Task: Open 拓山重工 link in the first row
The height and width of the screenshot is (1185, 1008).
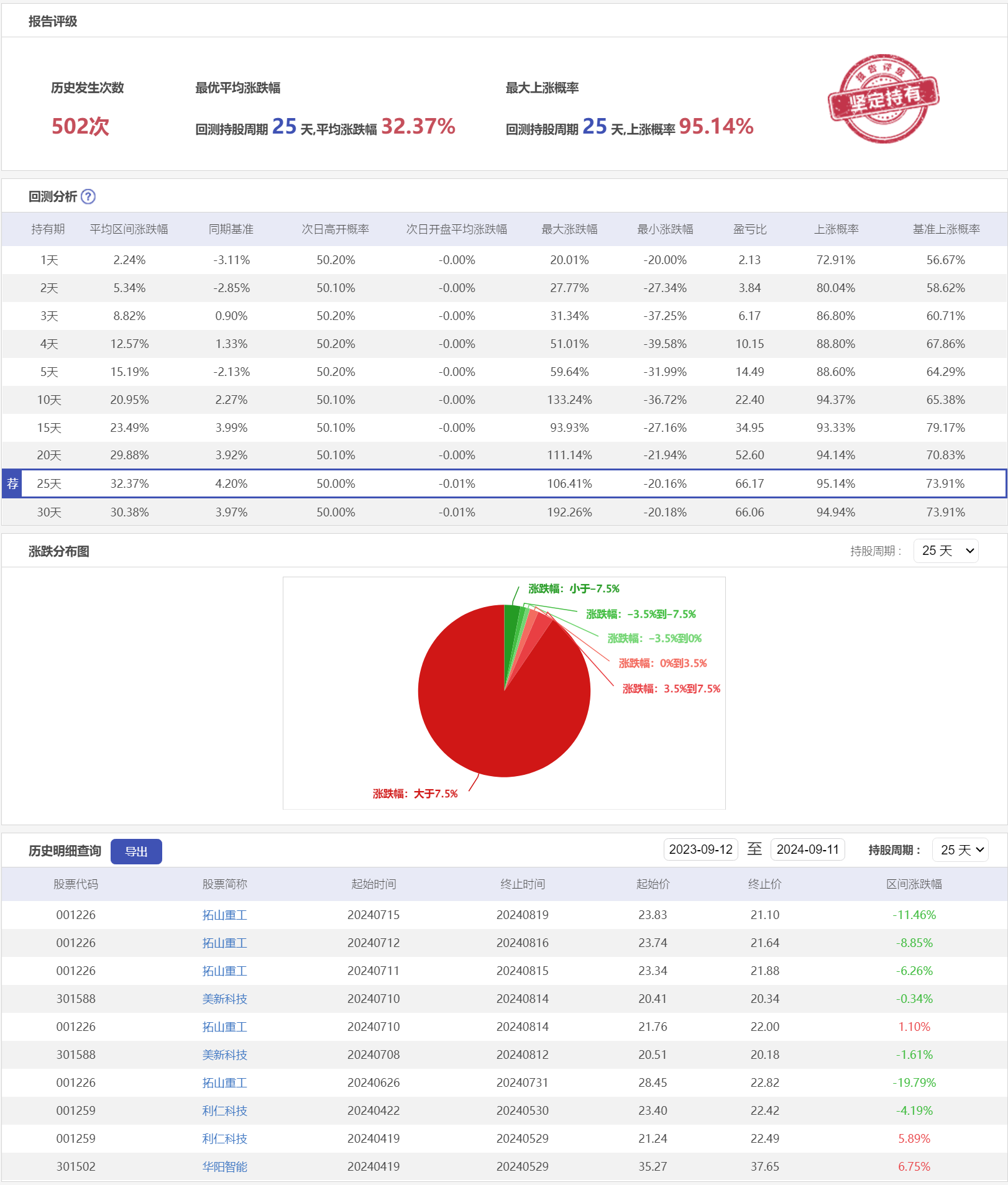Action: point(224,915)
